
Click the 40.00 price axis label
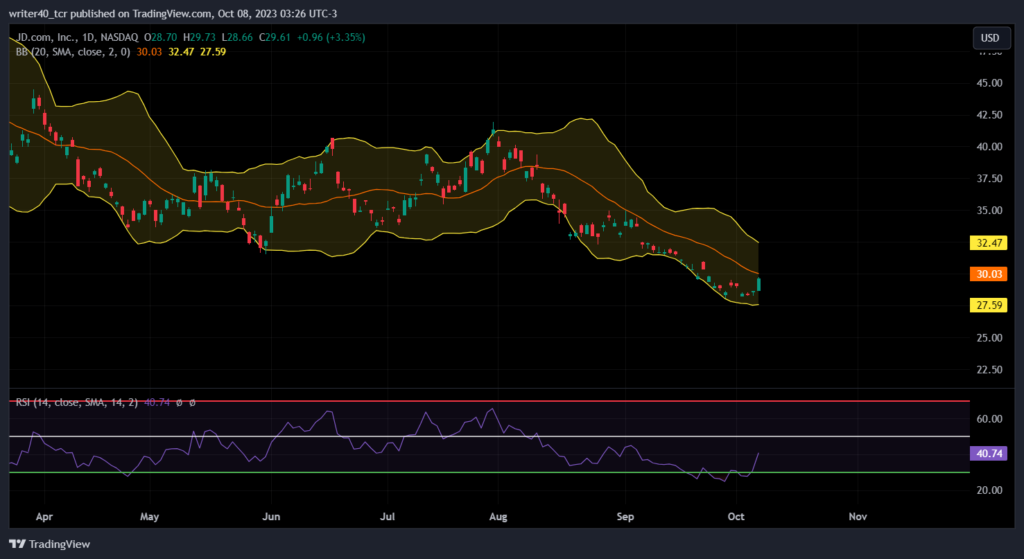(989, 147)
